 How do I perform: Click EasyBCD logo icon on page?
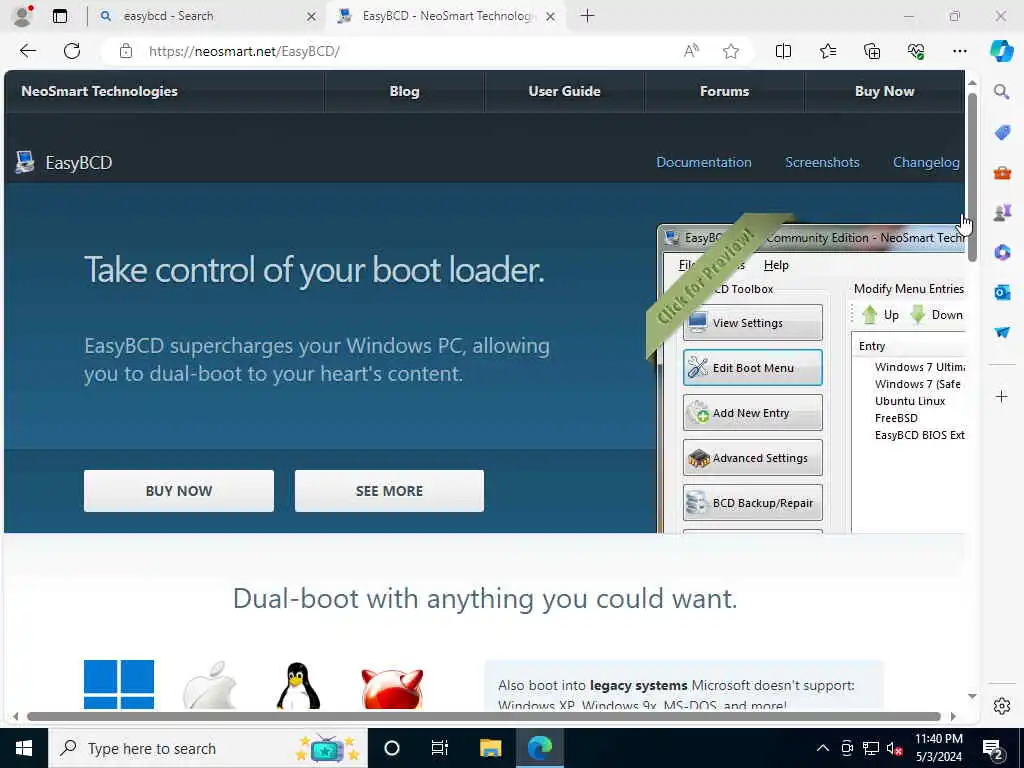25,162
